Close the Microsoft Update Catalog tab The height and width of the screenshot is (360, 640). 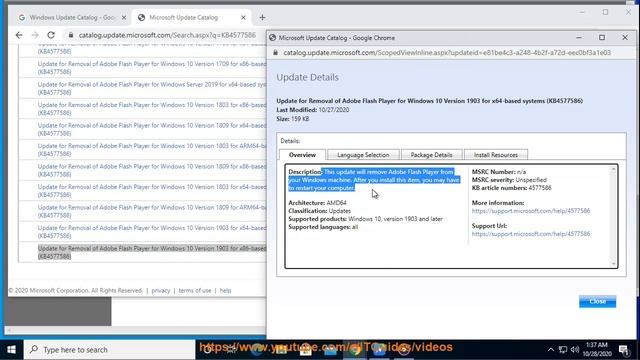coord(243,18)
